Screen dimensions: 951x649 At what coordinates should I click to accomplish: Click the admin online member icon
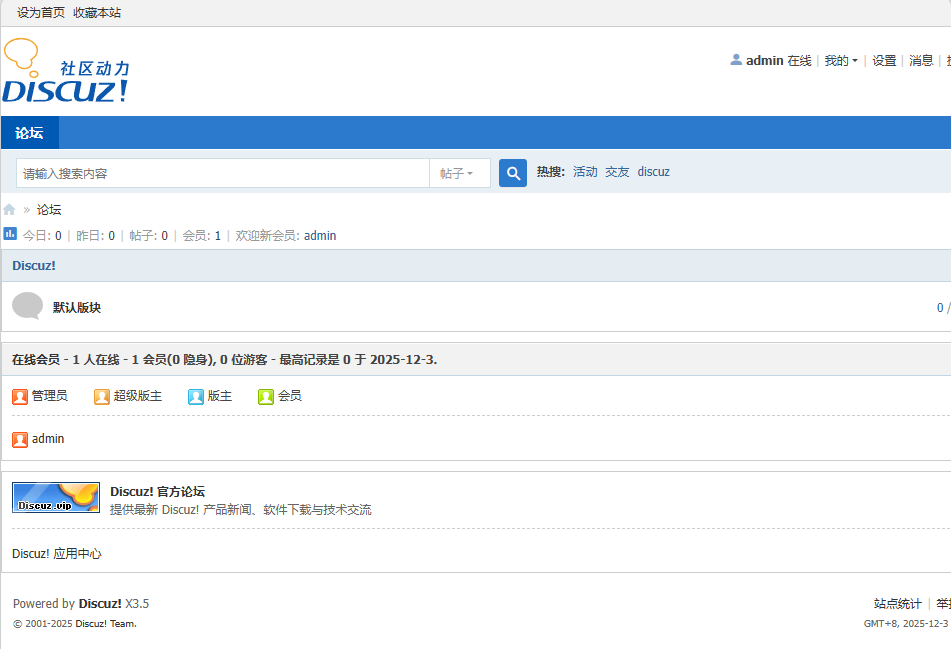pyautogui.click(x=20, y=440)
